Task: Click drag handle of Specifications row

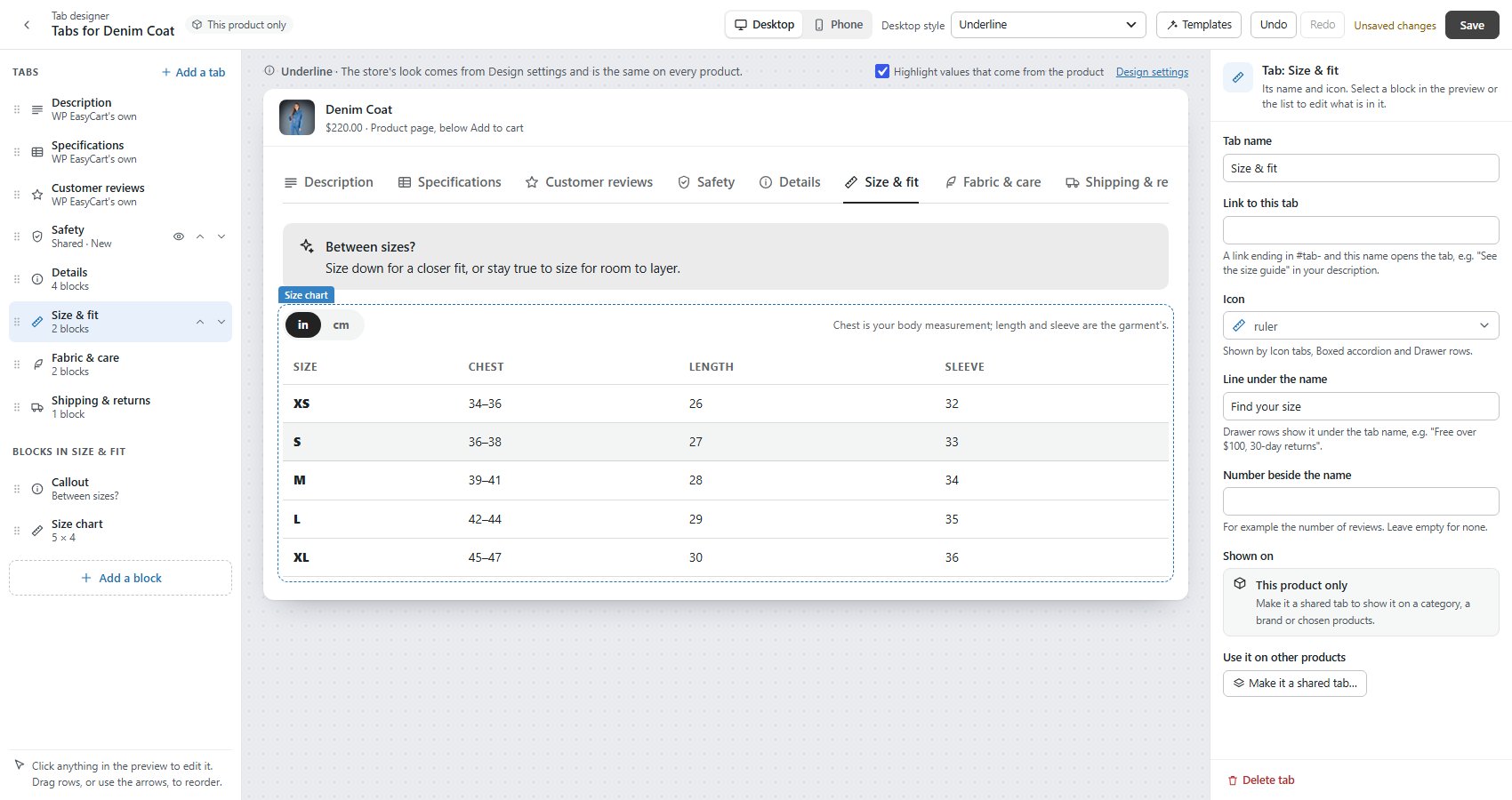Action: point(17,152)
